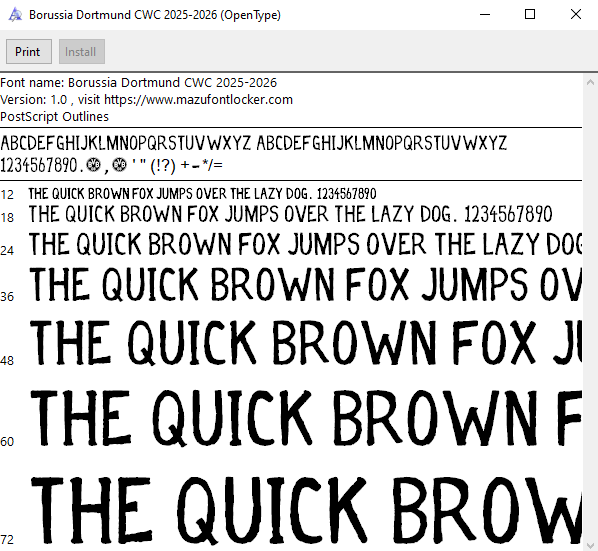Click the scrollbar down arrow

[590, 545]
